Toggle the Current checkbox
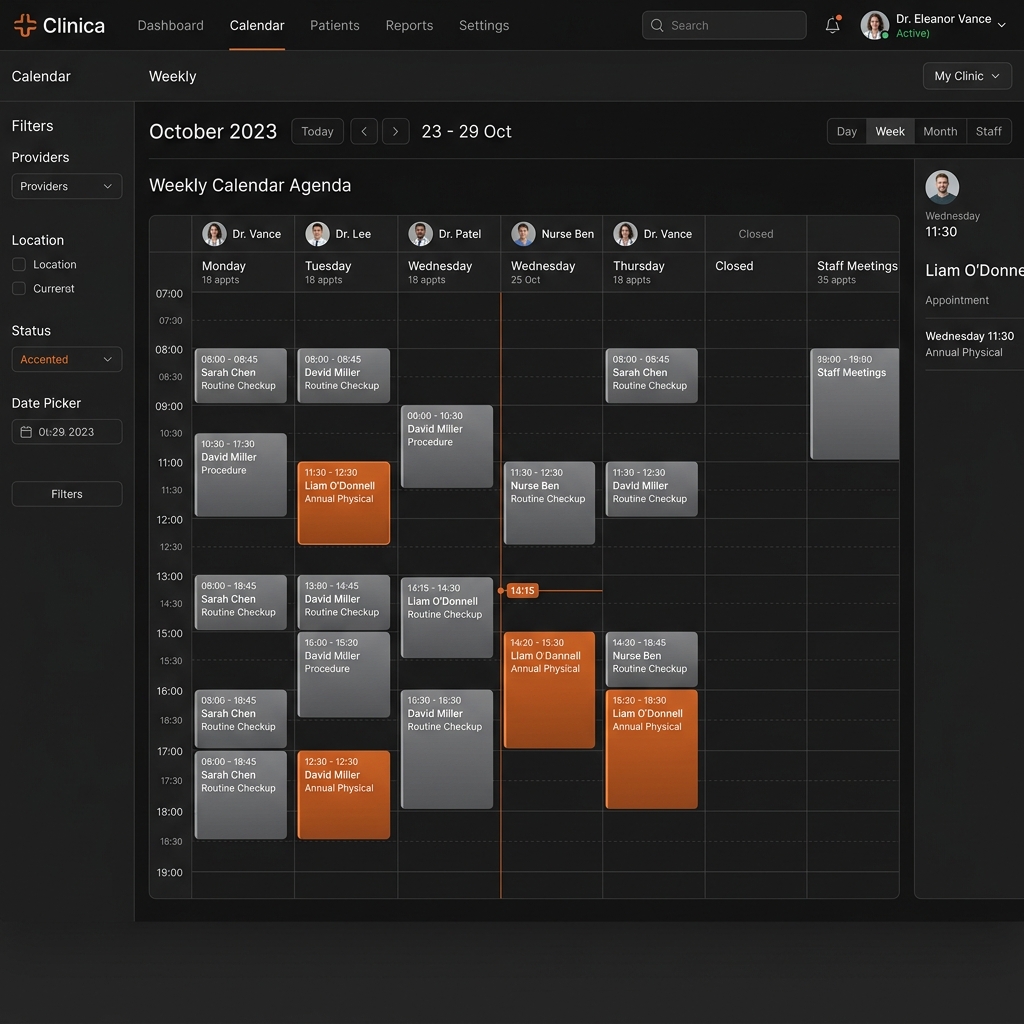The height and width of the screenshot is (1024, 1024). 19,288
